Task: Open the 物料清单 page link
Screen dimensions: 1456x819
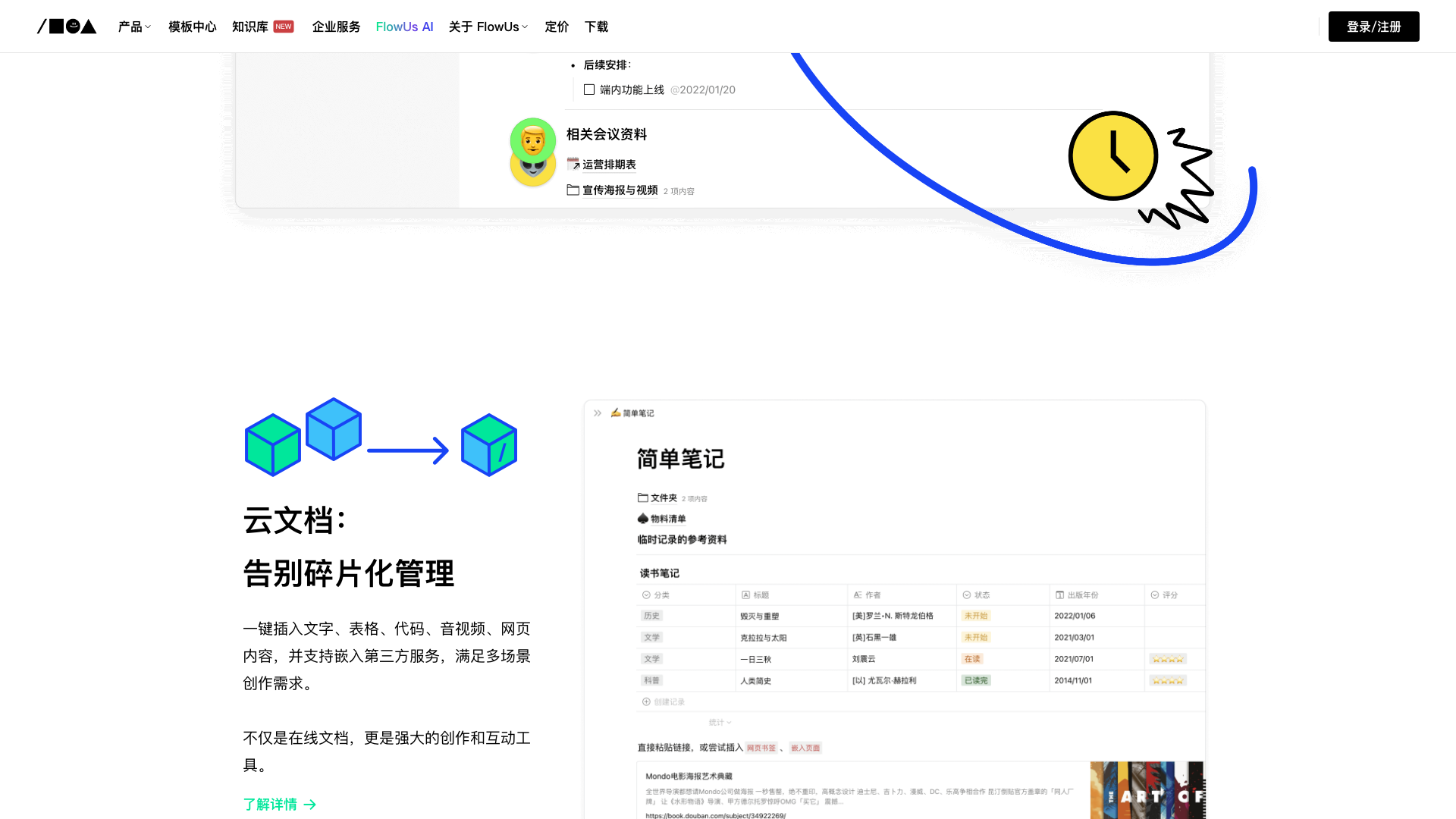Action: (x=668, y=519)
